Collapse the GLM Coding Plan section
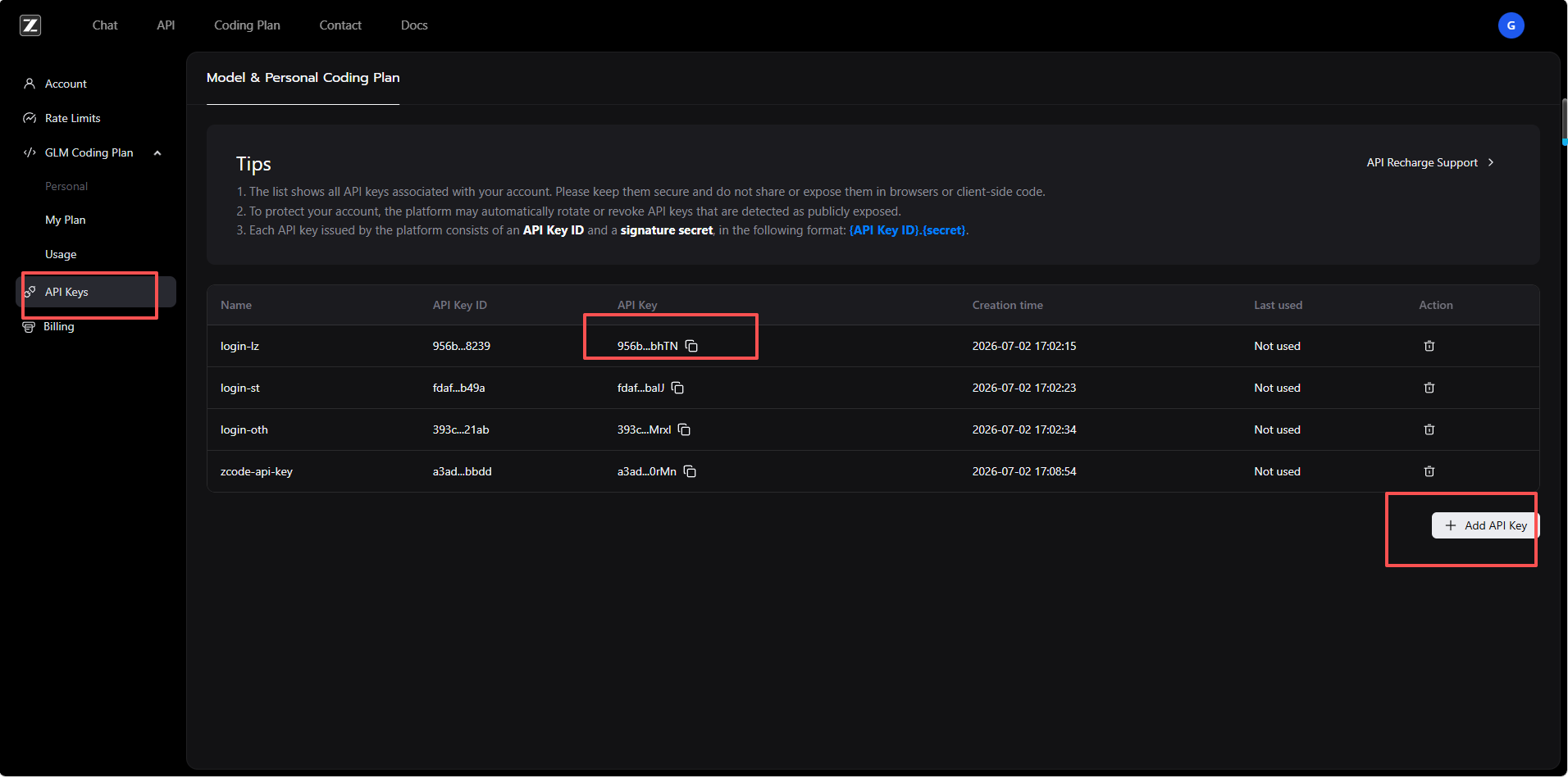This screenshot has width=1568, height=777. coord(157,153)
